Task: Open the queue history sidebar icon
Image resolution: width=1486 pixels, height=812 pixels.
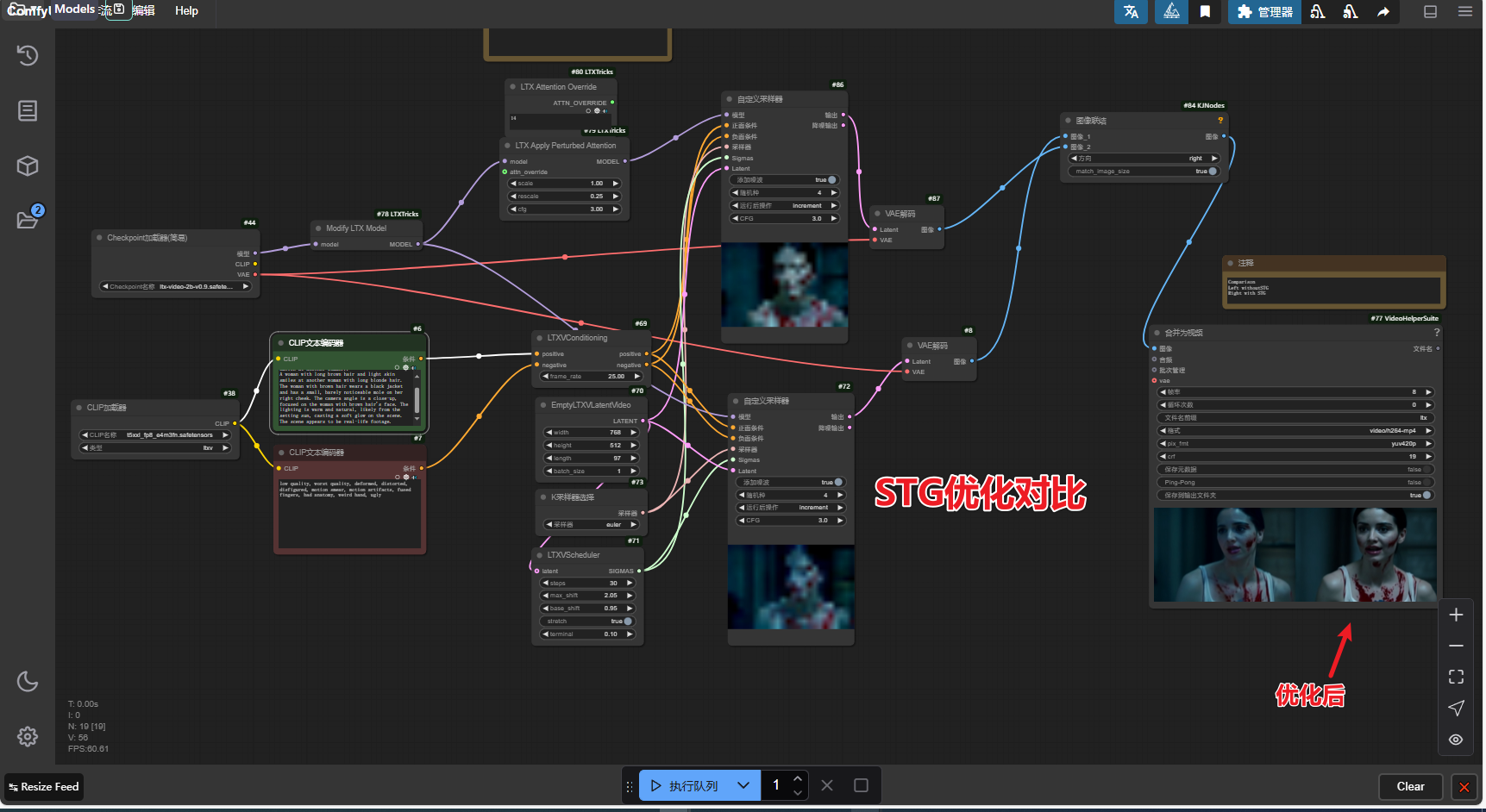Action: 28,56
